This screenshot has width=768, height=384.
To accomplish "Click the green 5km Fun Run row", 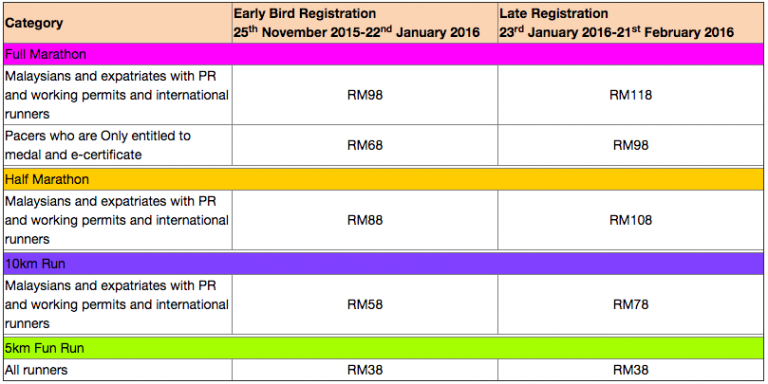I will click(x=384, y=348).
